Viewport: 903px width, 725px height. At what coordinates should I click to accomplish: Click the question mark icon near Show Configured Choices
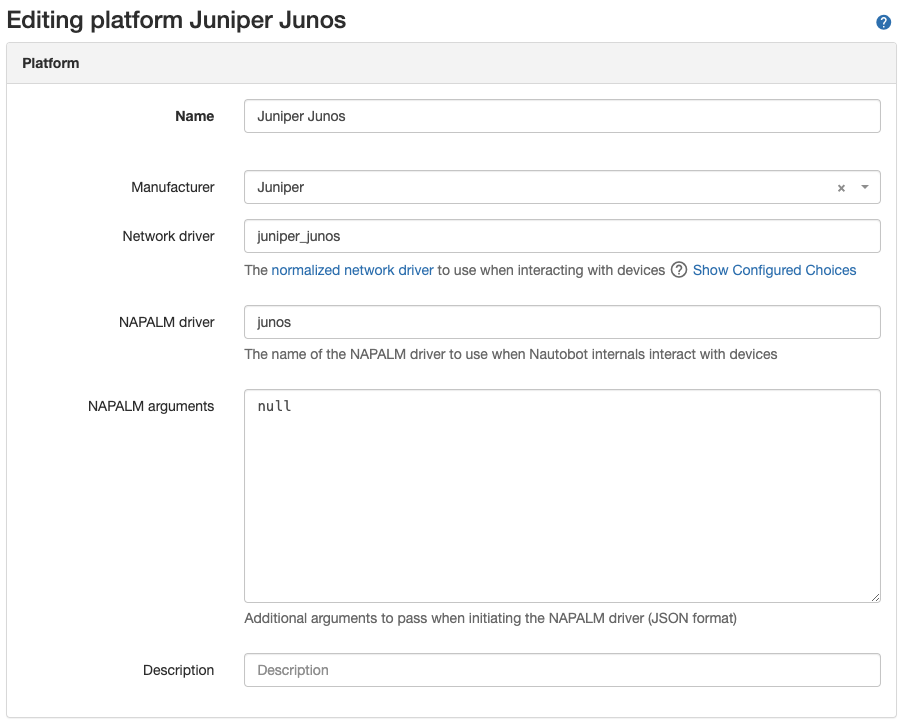(679, 270)
